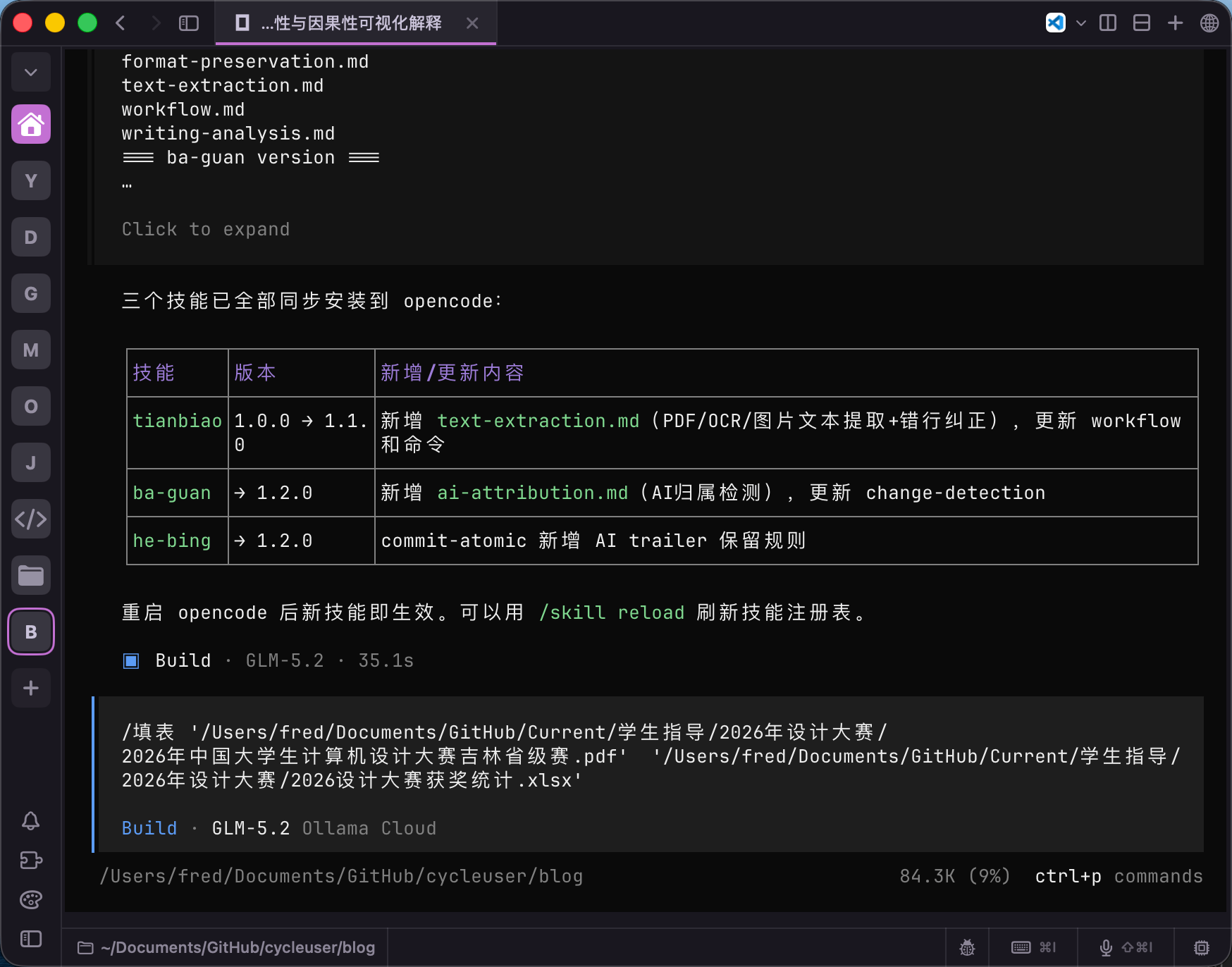This screenshot has width=1232, height=967.
Task: Toggle the sidebar panel icon in title bar
Action: (x=189, y=23)
